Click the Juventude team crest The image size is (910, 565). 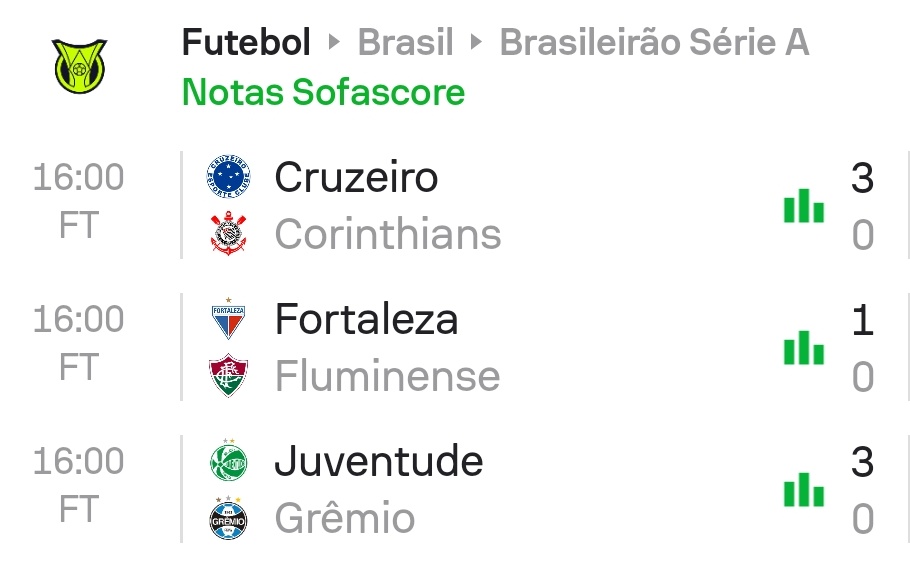click(228, 462)
